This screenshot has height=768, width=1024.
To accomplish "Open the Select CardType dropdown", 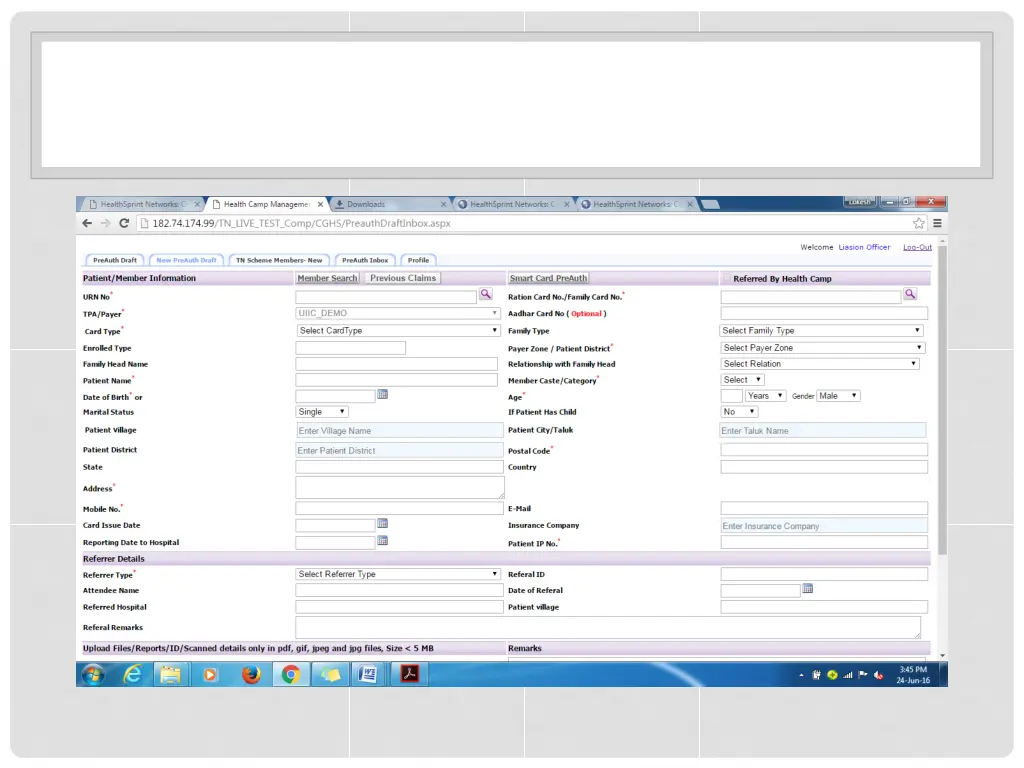I will [398, 330].
